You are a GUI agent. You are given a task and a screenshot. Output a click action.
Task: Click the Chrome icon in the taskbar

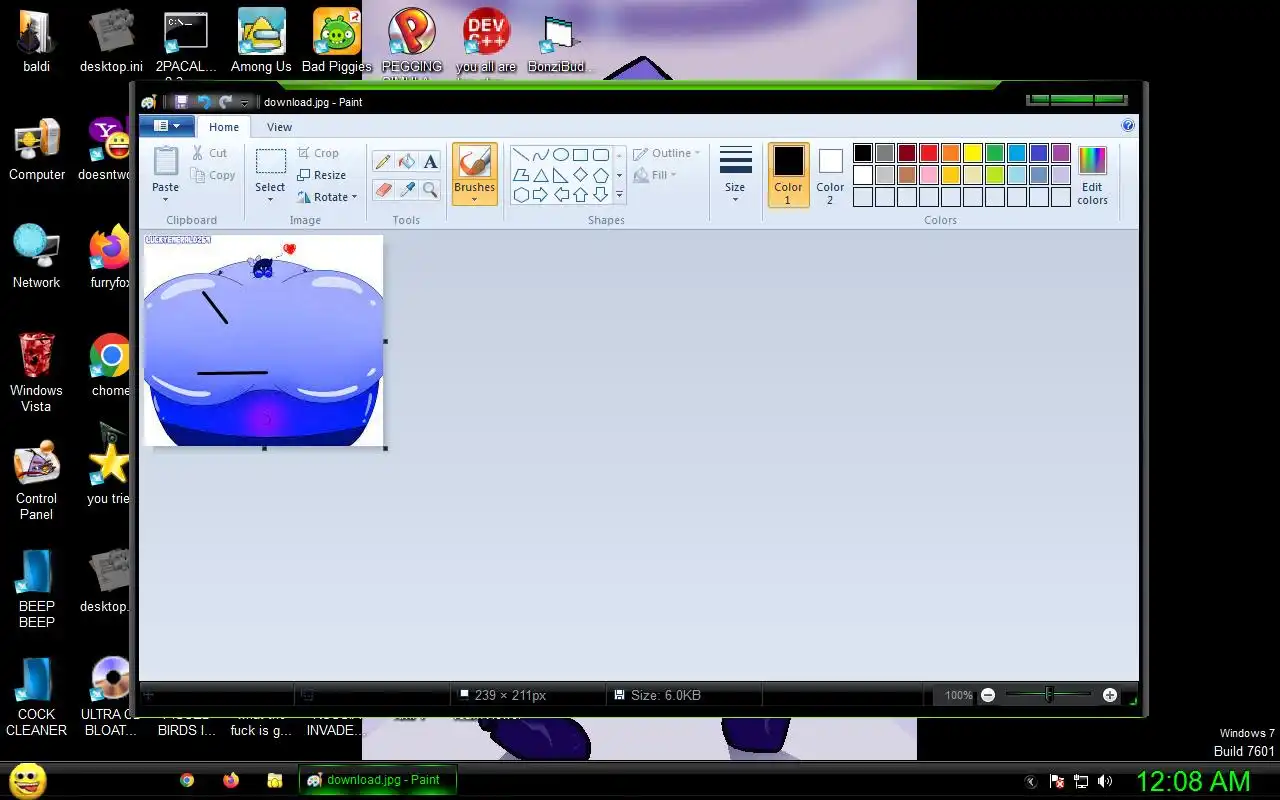[x=187, y=780]
